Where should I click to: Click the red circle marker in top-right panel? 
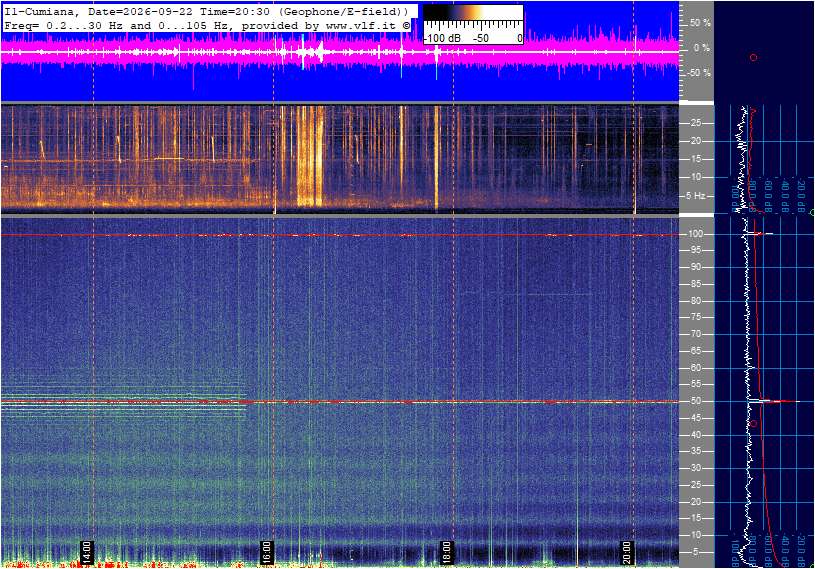tap(753, 58)
